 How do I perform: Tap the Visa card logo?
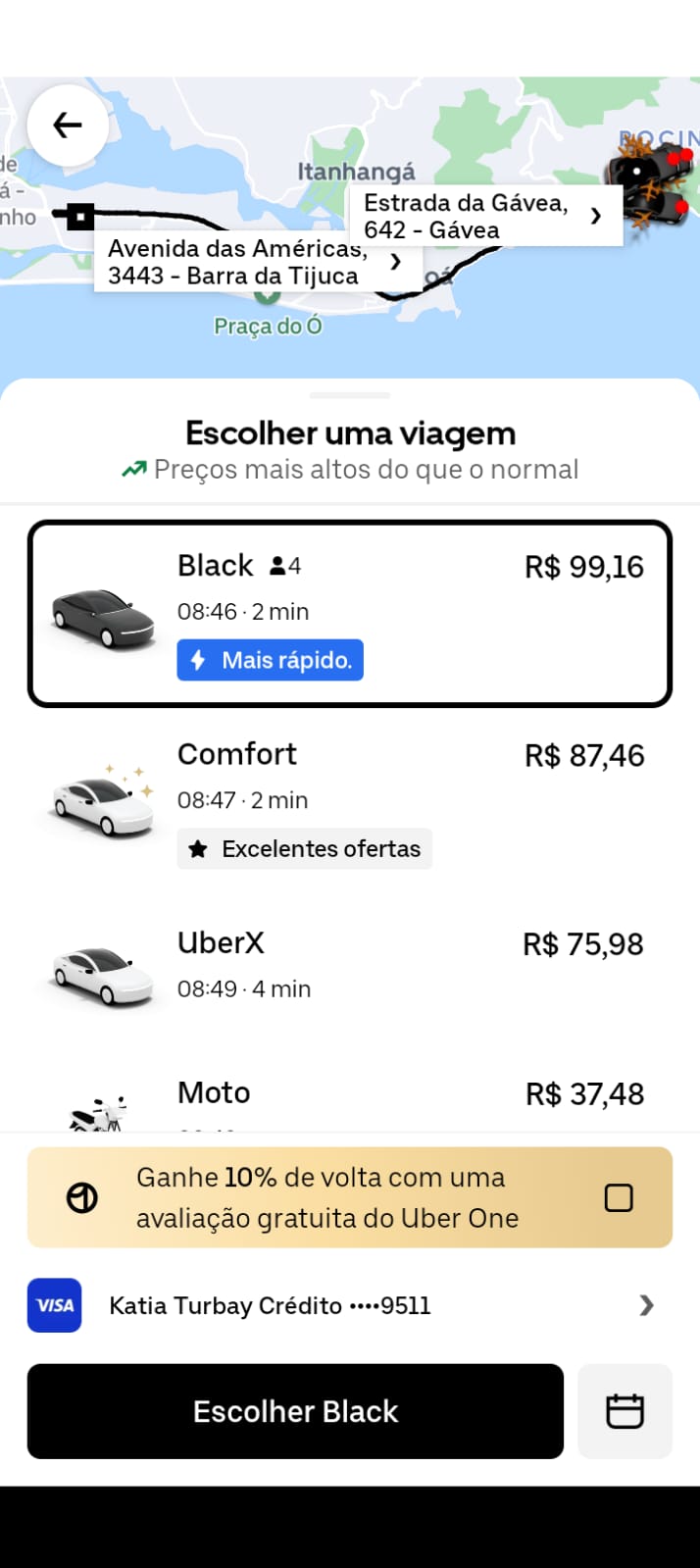click(x=55, y=1305)
